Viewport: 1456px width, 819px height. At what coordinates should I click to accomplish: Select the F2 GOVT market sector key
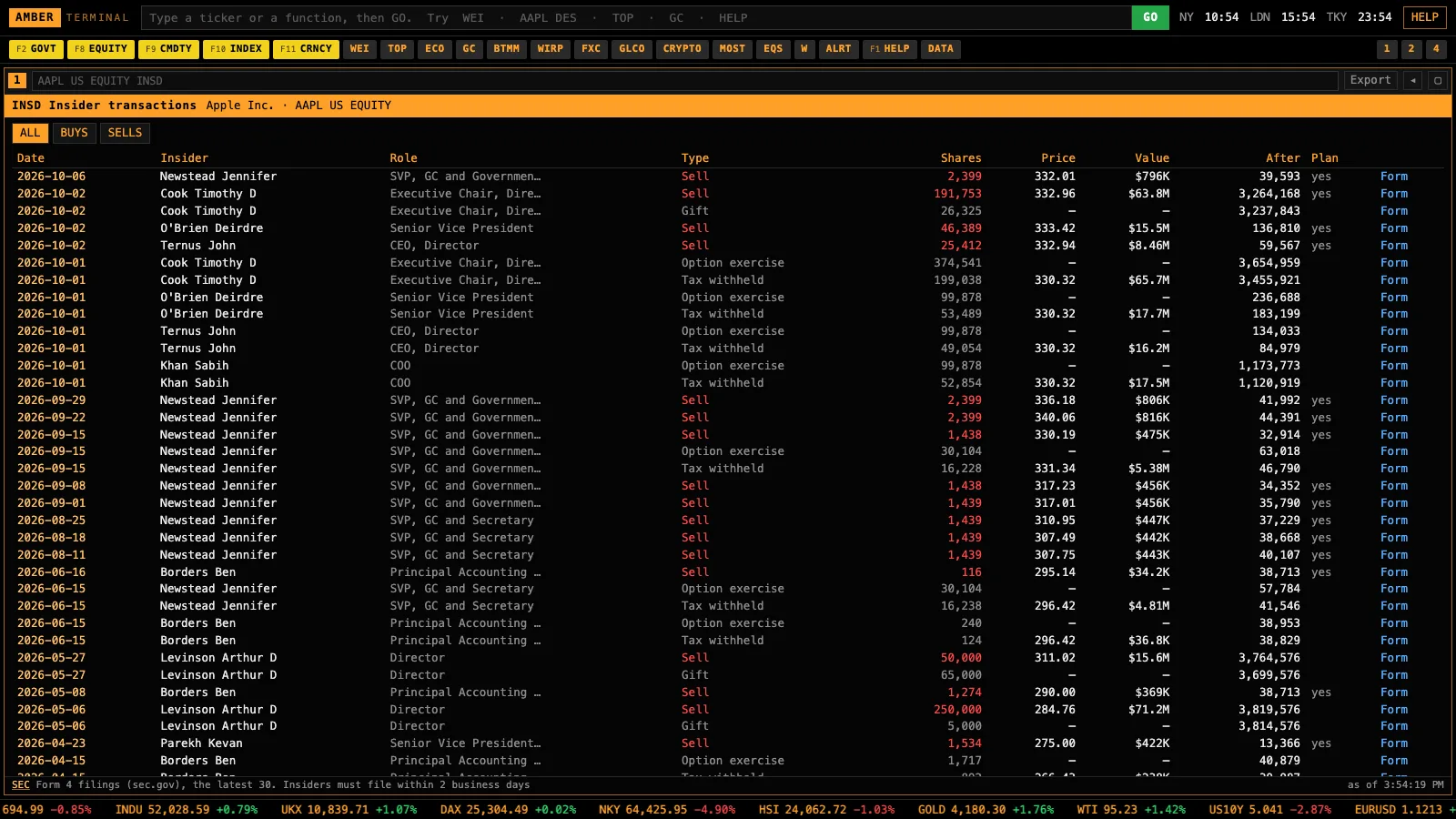click(x=36, y=49)
